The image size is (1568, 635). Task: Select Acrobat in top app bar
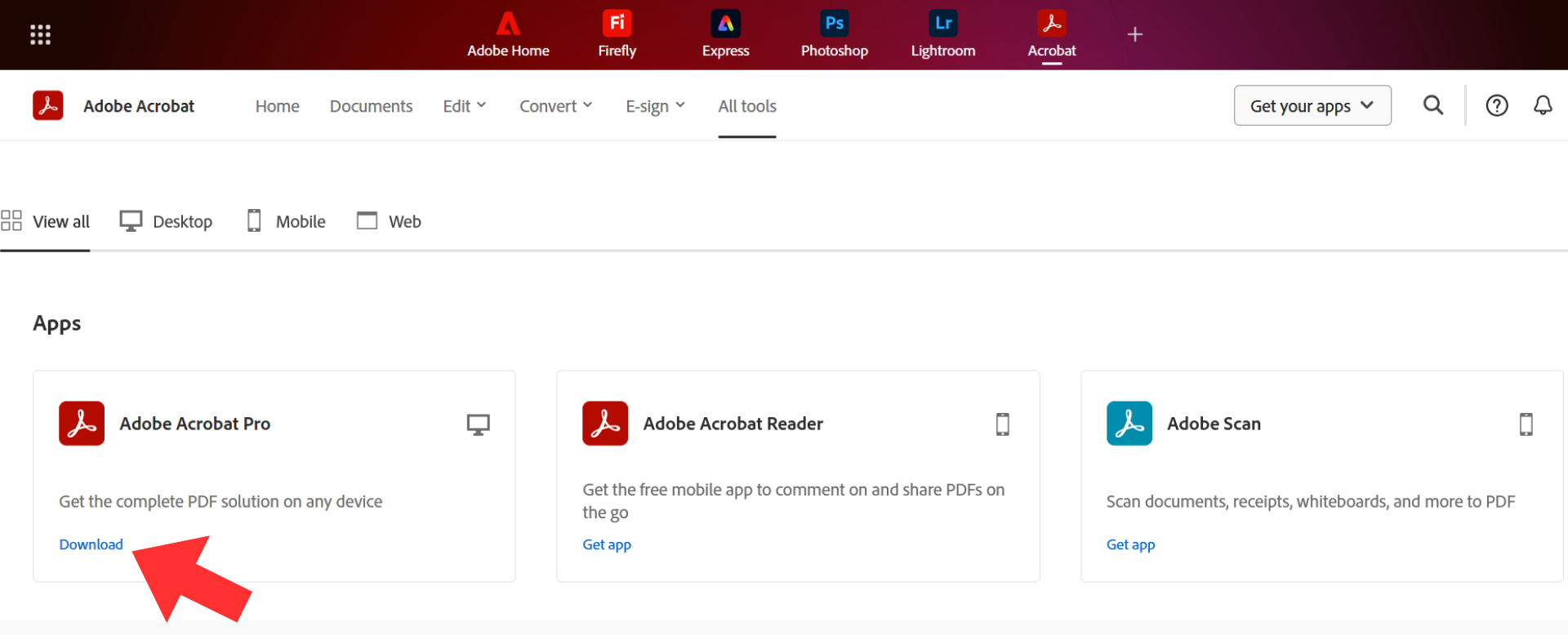[x=1052, y=34]
